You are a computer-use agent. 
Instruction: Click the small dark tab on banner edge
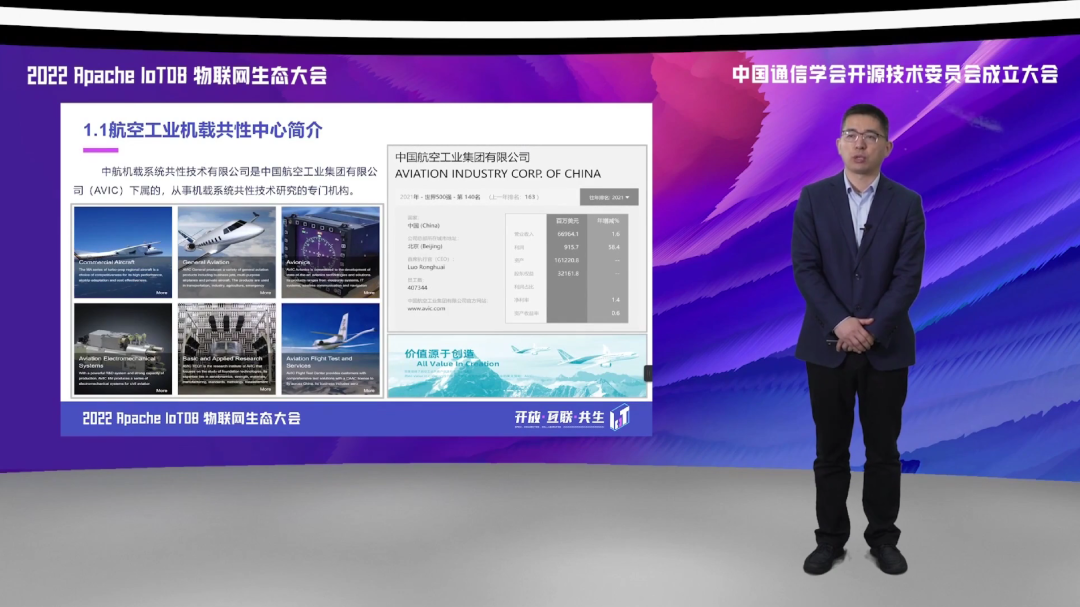648,373
